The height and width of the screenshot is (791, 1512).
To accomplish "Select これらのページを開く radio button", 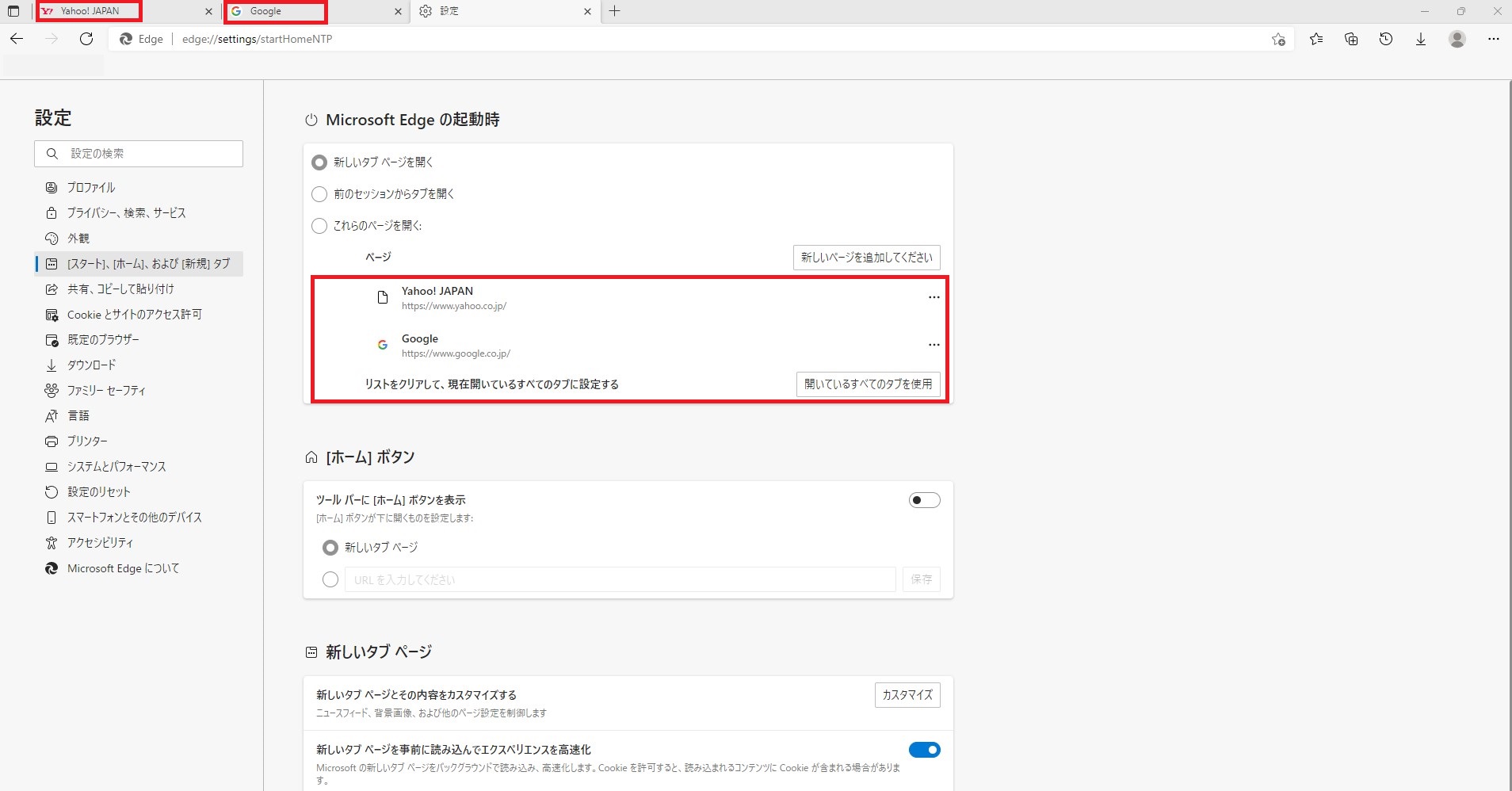I will click(x=319, y=226).
